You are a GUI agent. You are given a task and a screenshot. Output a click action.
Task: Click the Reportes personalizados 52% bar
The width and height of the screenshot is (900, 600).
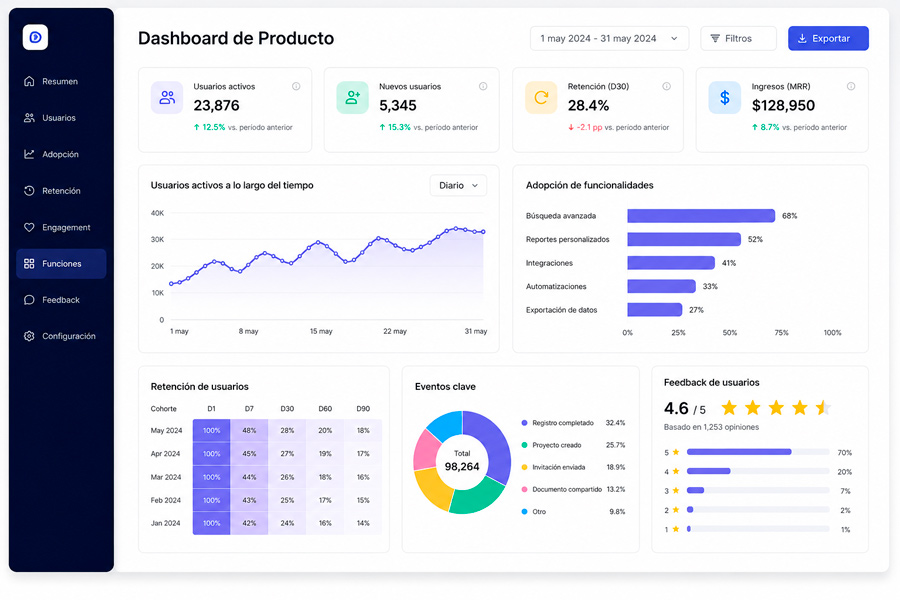coord(684,239)
